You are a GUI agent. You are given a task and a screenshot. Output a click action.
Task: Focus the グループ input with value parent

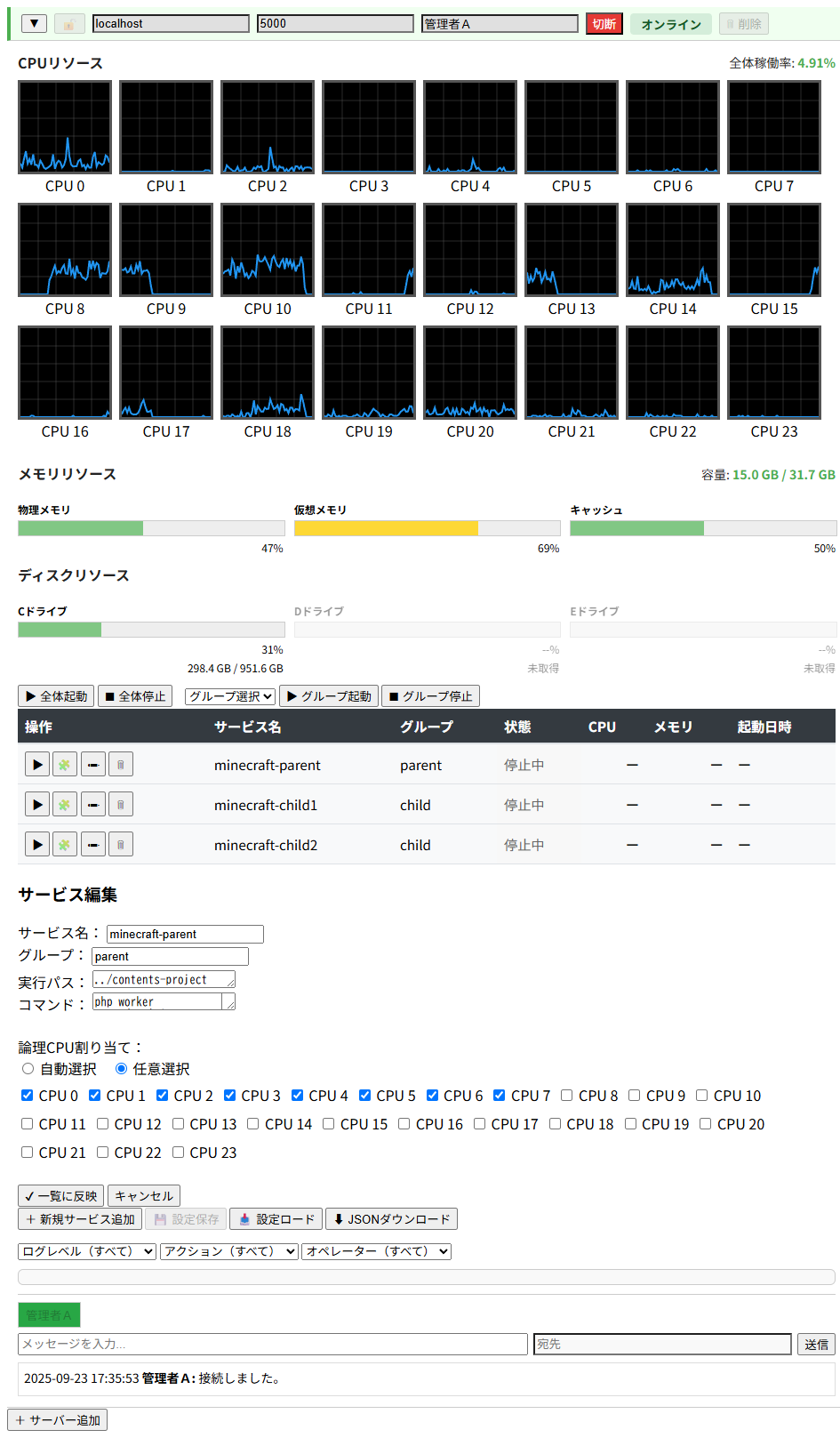(x=170, y=956)
